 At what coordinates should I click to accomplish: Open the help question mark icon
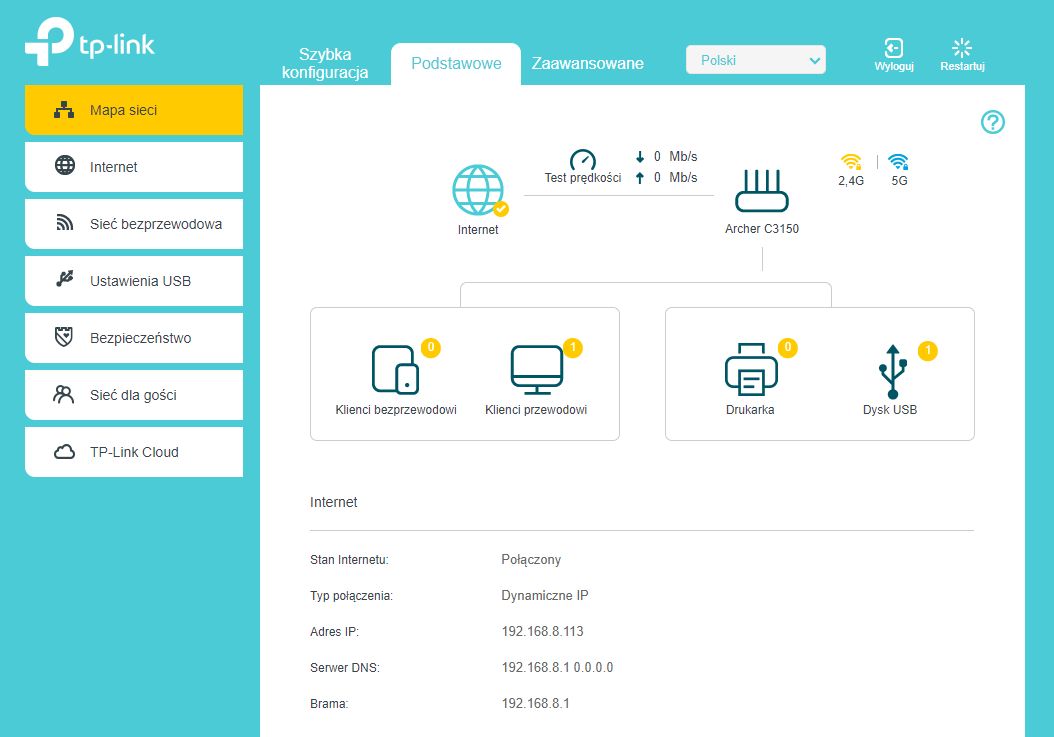pyautogui.click(x=993, y=122)
